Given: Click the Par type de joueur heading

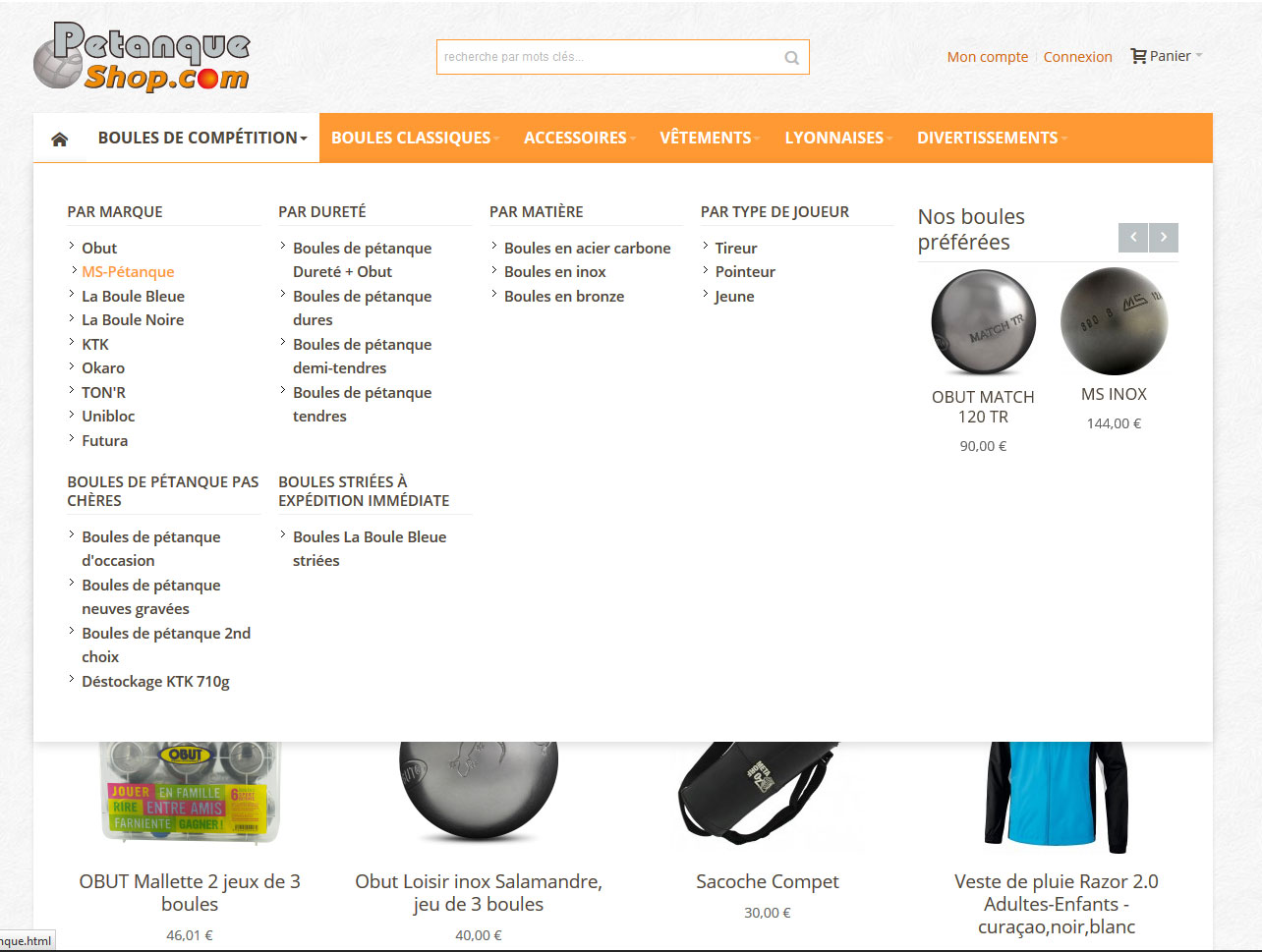Looking at the screenshot, I should 775,211.
